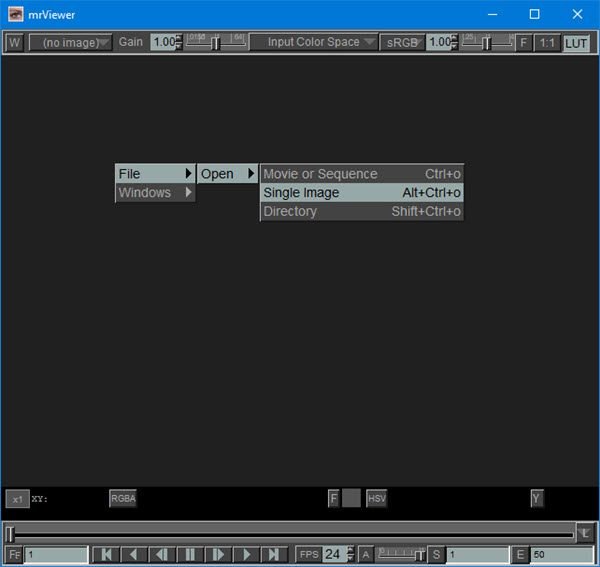Click the S start frame button
The height and width of the screenshot is (567, 600).
click(436, 554)
